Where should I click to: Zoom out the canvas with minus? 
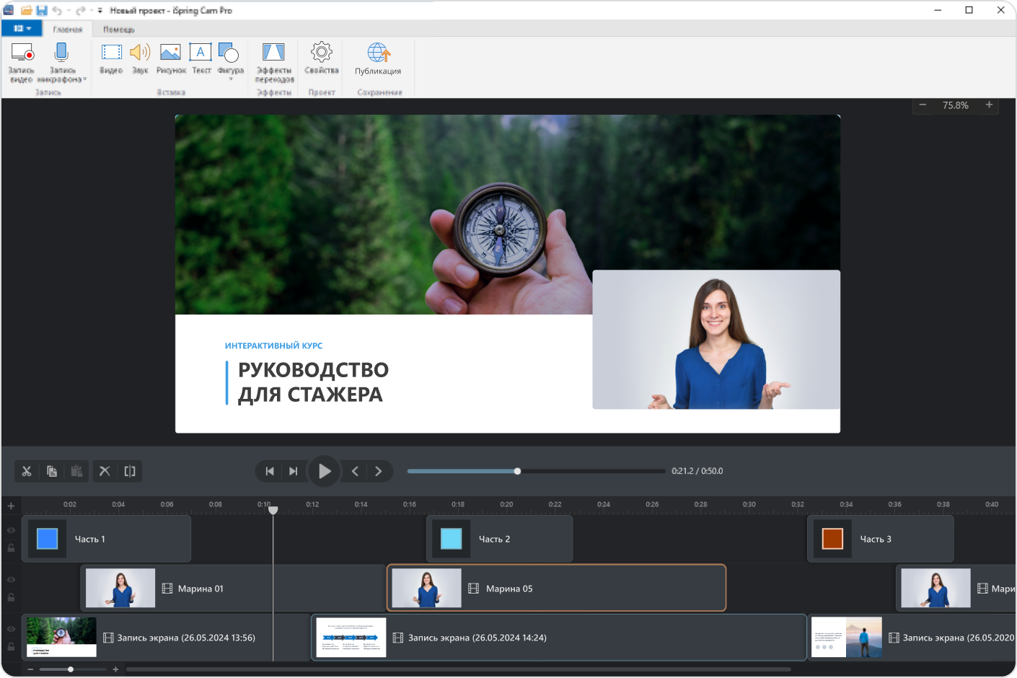point(922,105)
